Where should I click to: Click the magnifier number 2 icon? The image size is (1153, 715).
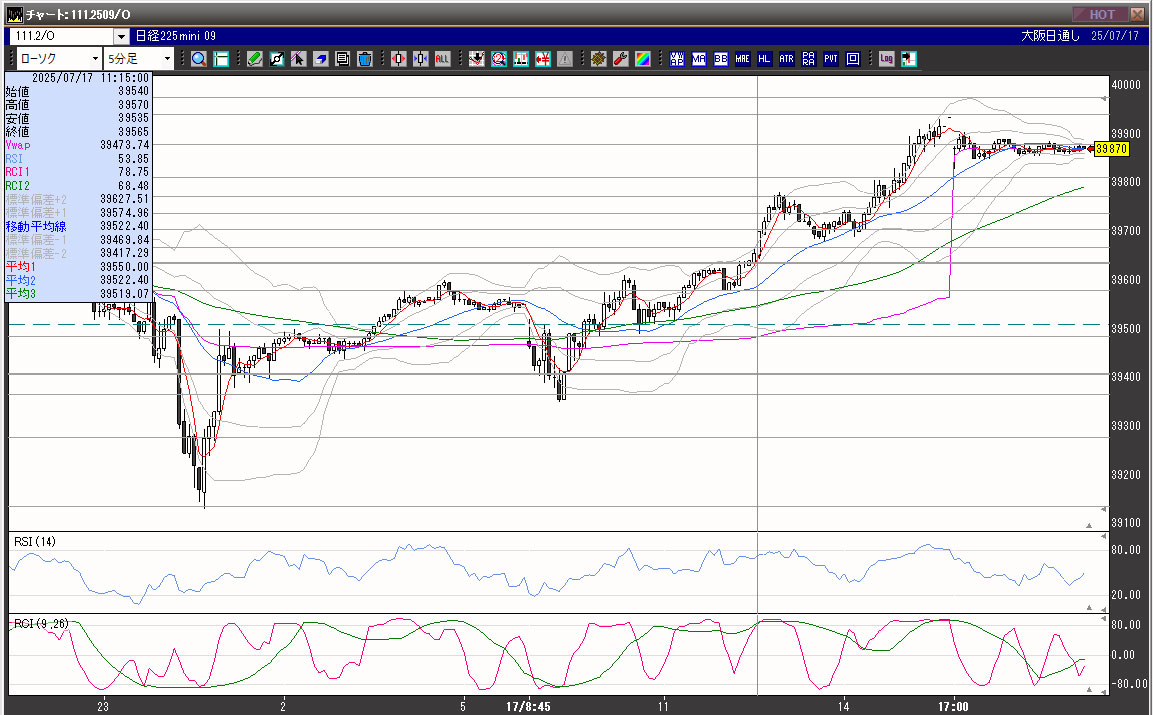point(499,59)
